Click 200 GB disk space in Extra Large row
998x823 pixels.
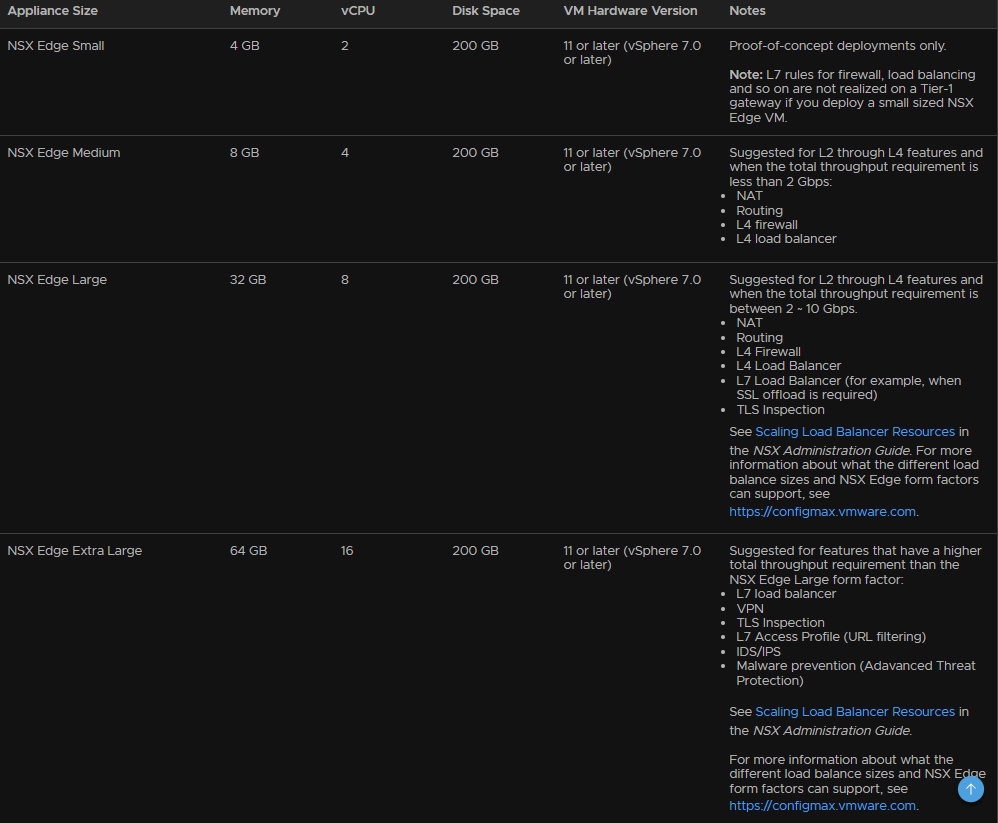[475, 551]
